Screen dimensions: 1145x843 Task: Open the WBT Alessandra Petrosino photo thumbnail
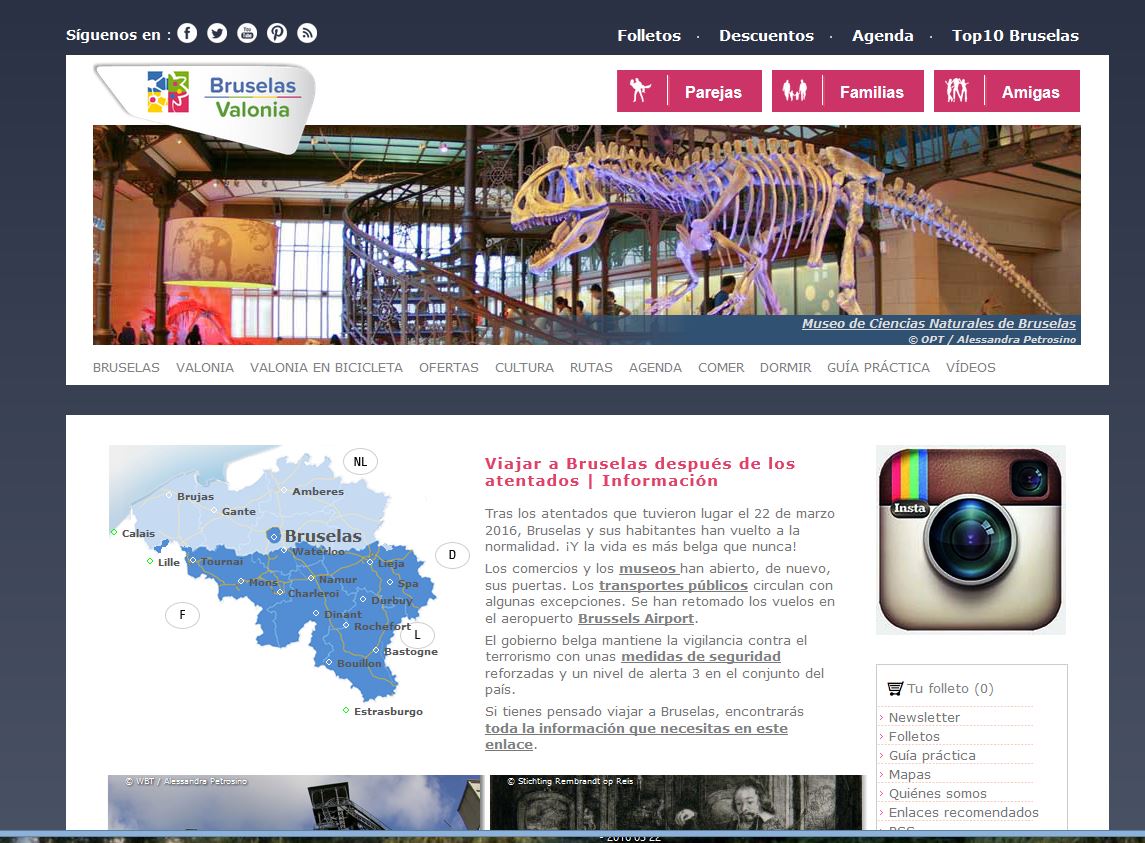point(295,802)
